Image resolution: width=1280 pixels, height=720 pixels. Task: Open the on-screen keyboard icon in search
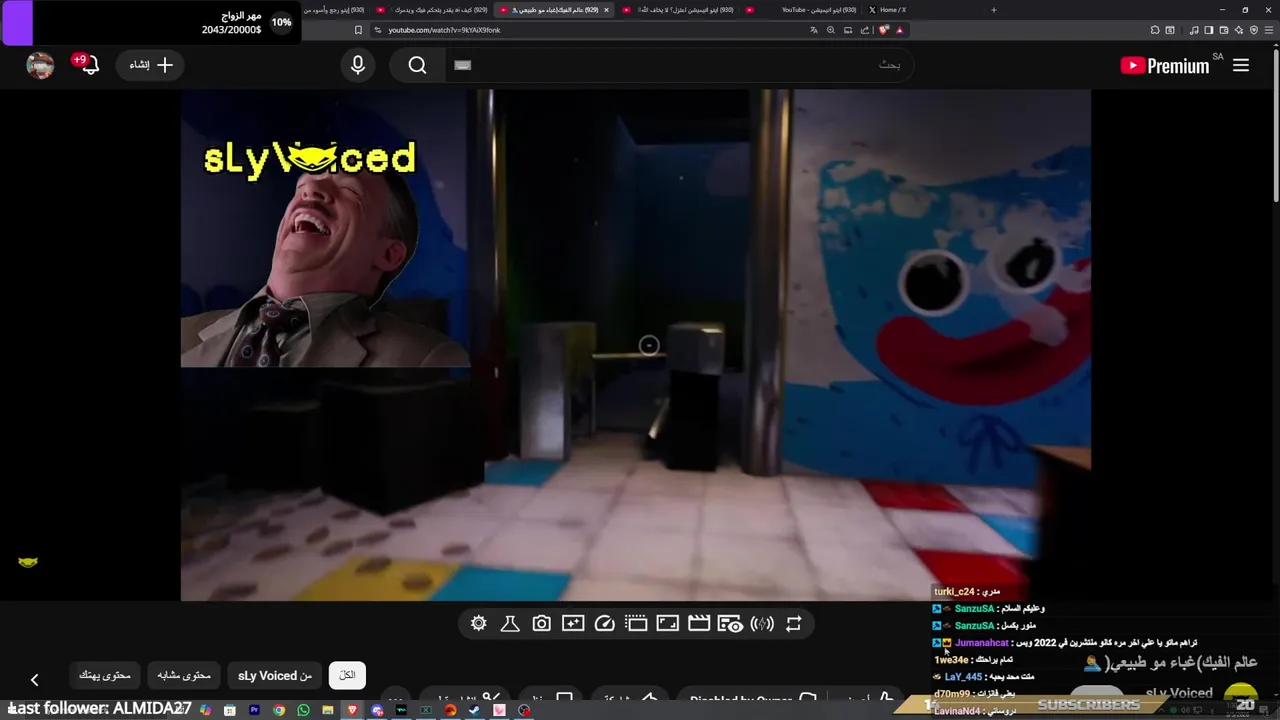coord(462,65)
